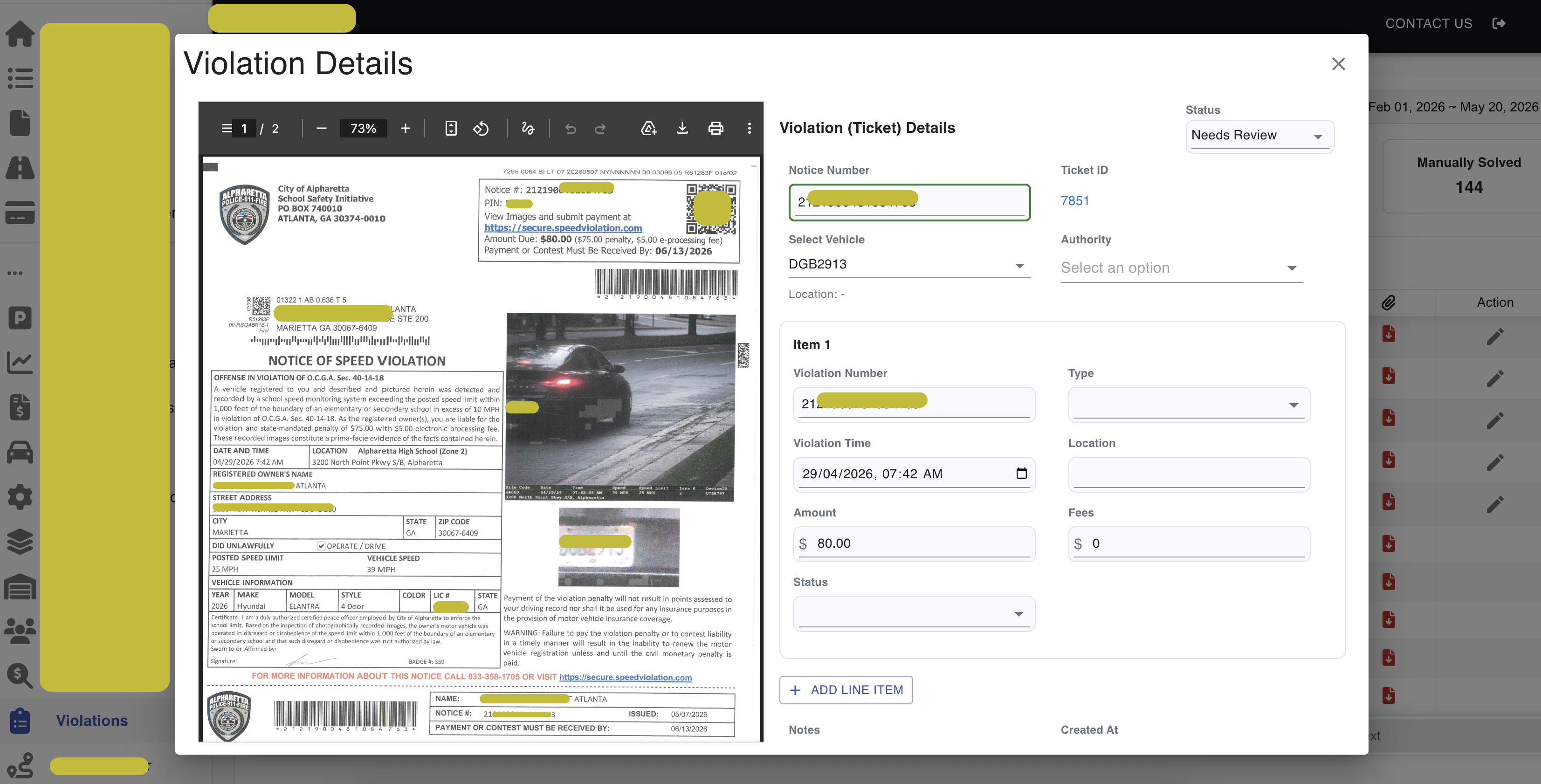Click the Violations clipboard icon in sidebar

pyautogui.click(x=20, y=721)
